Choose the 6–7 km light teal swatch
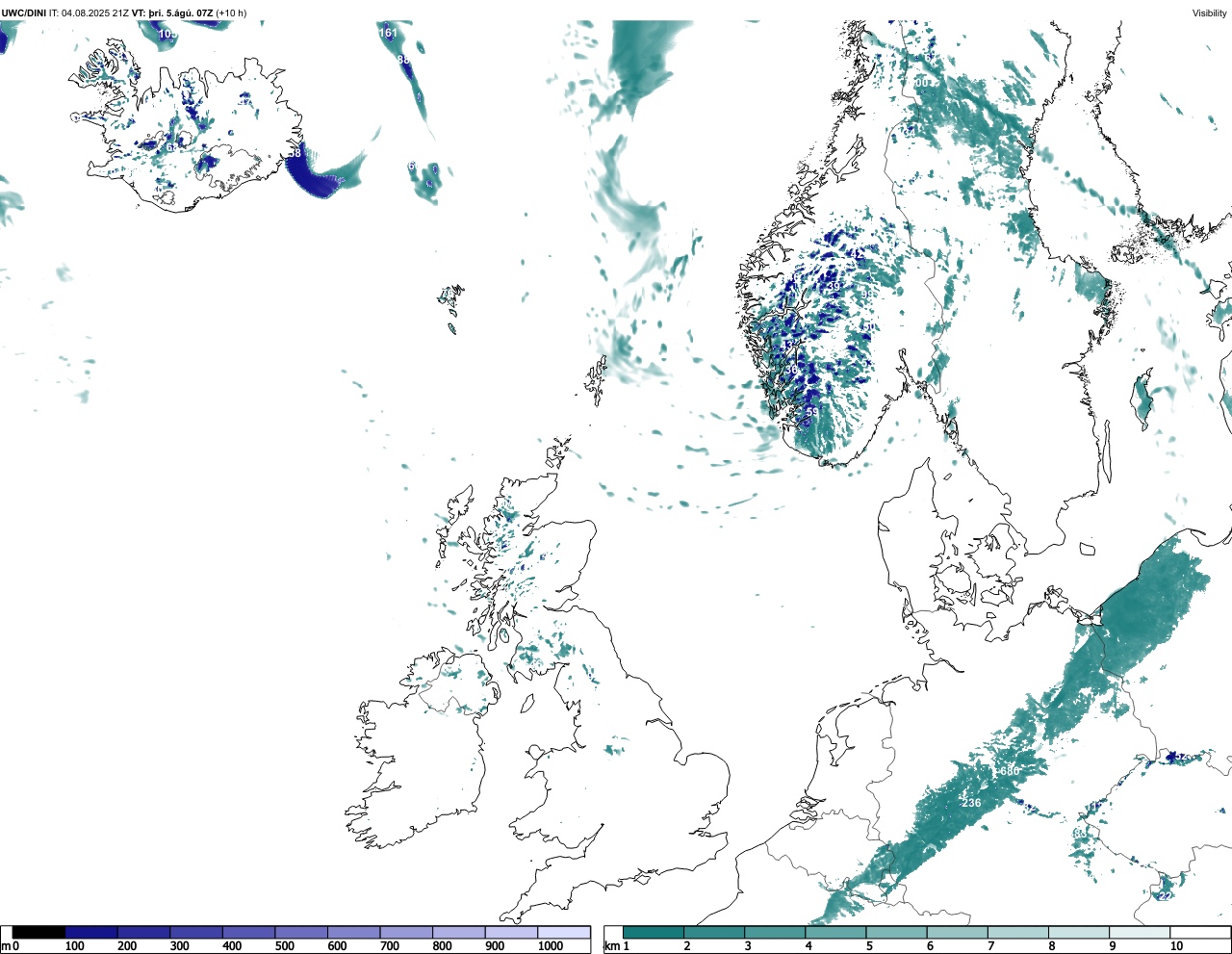Screen dimensions: 1232x954 tap(957, 933)
